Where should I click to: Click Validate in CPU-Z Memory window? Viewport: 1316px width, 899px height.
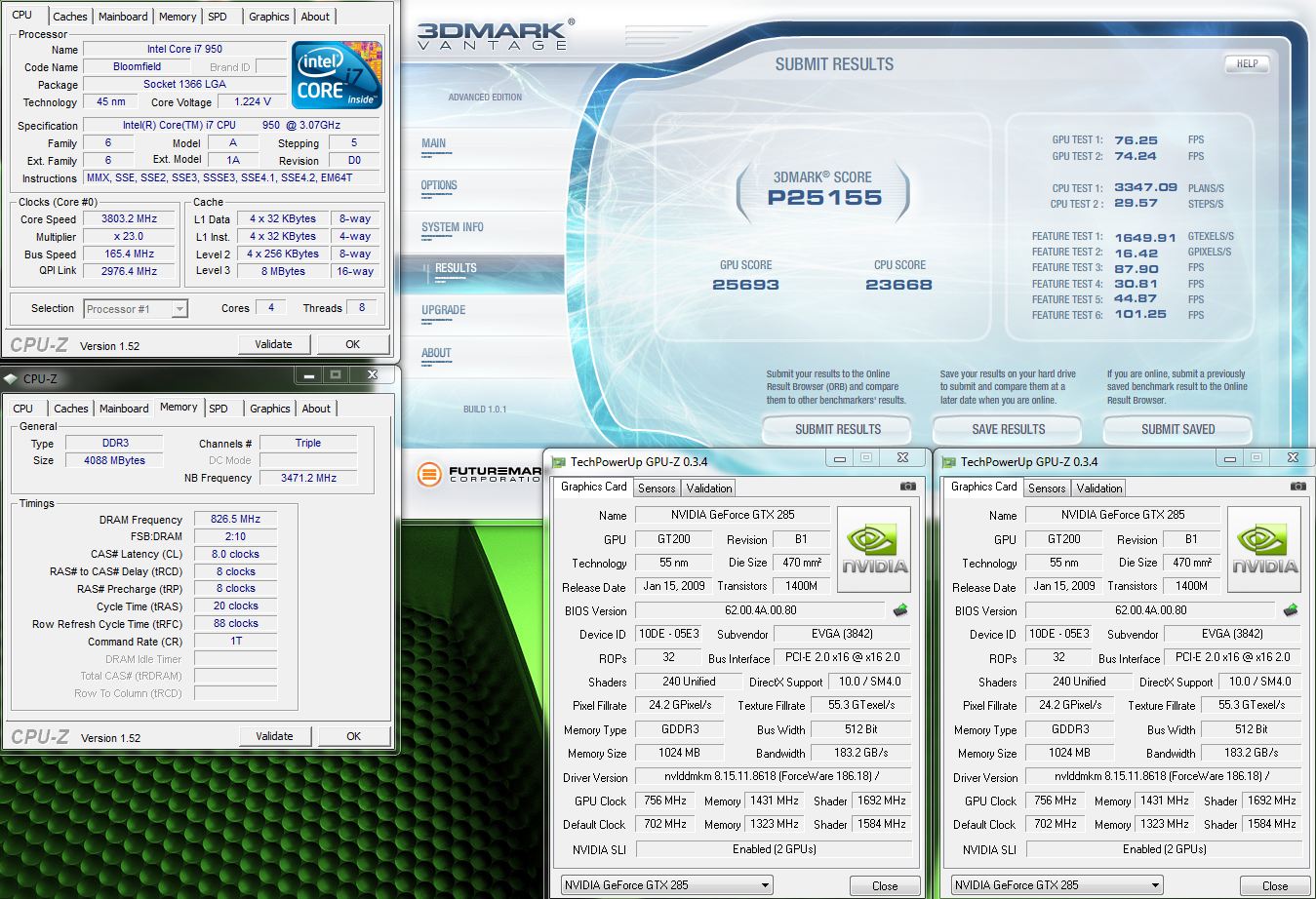[274, 736]
